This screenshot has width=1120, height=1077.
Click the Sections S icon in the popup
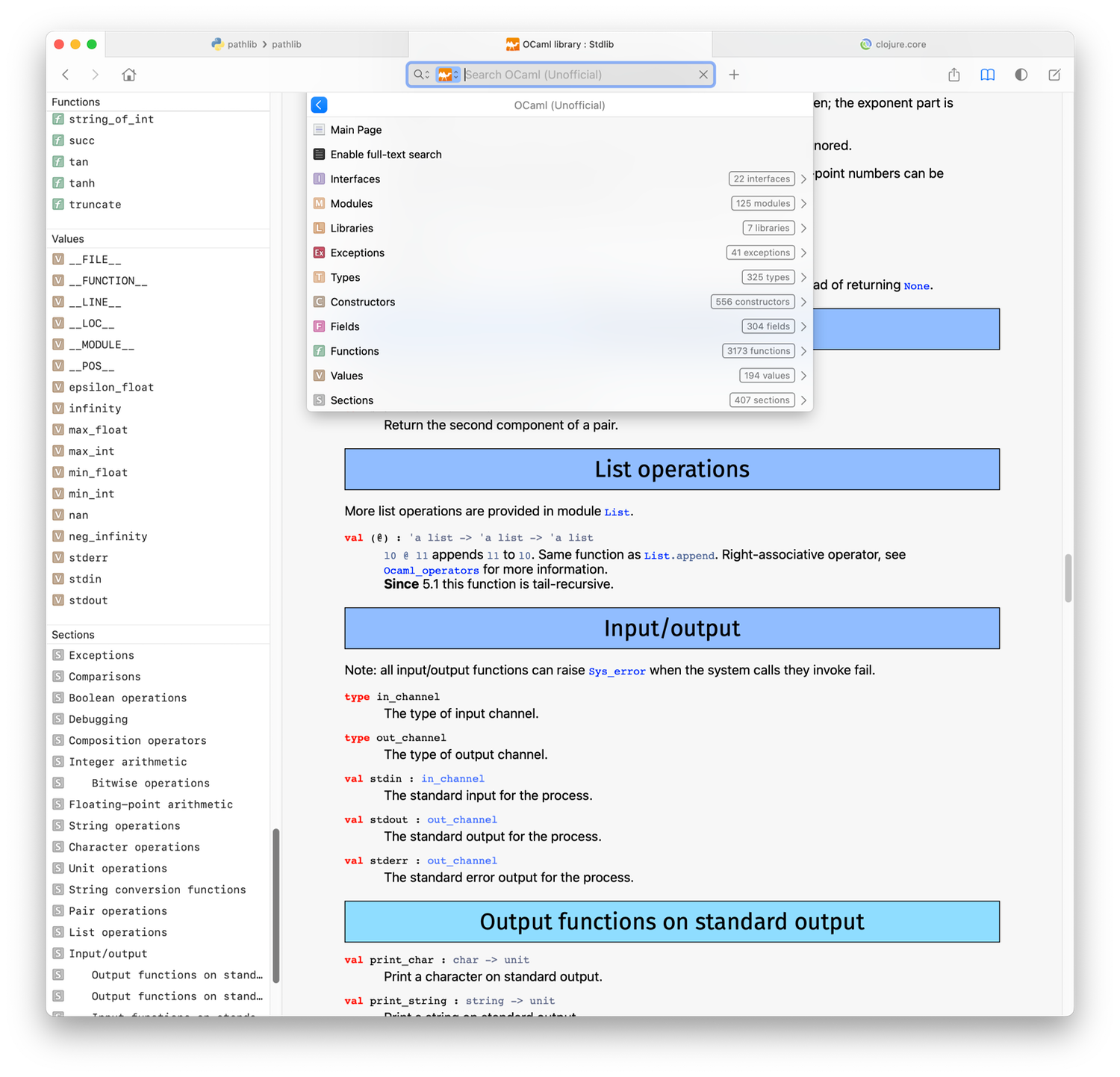(x=319, y=401)
